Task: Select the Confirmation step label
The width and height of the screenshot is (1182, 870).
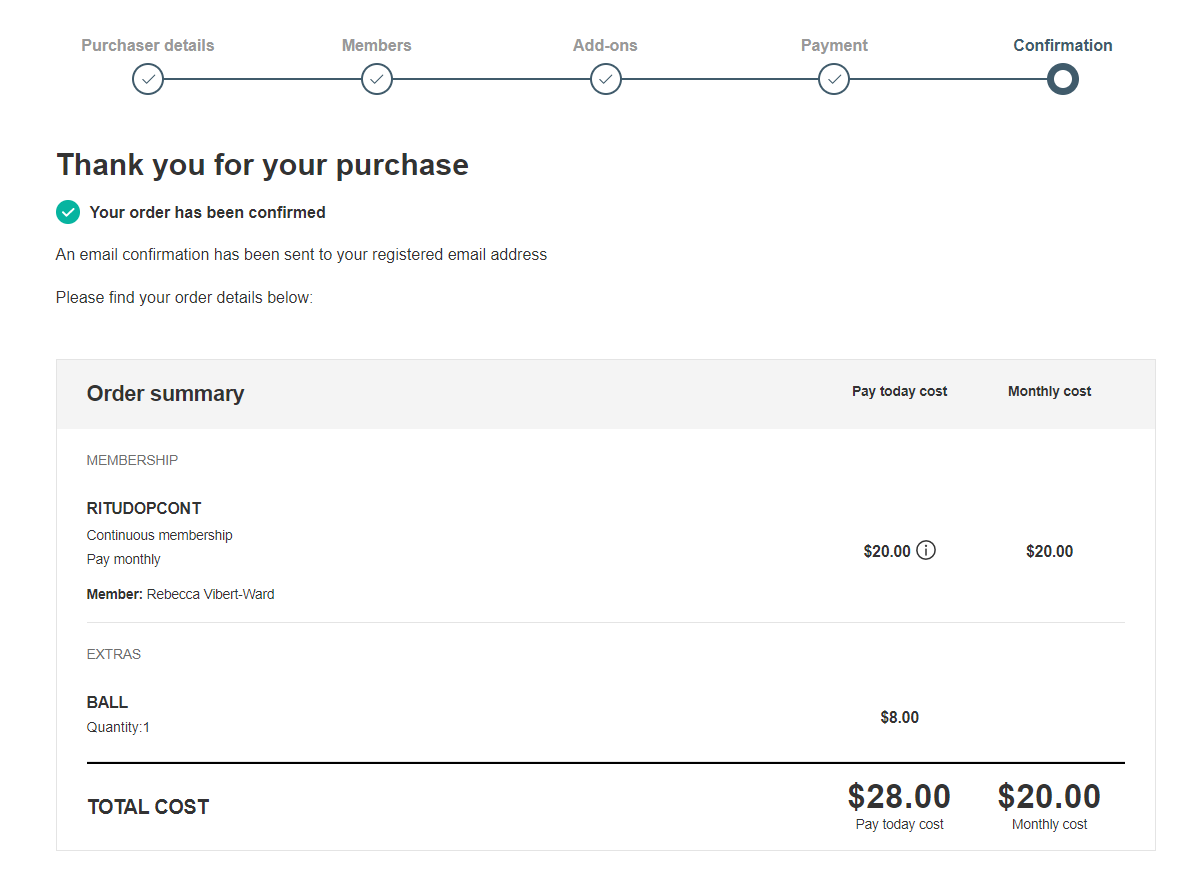Action: point(1063,45)
